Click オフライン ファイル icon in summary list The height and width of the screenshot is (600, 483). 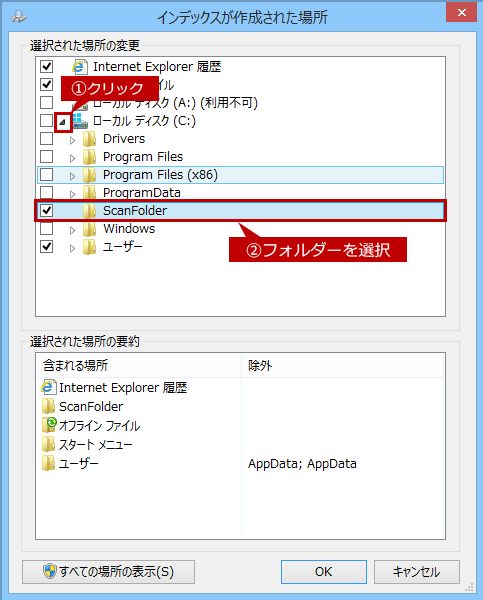tap(49, 425)
